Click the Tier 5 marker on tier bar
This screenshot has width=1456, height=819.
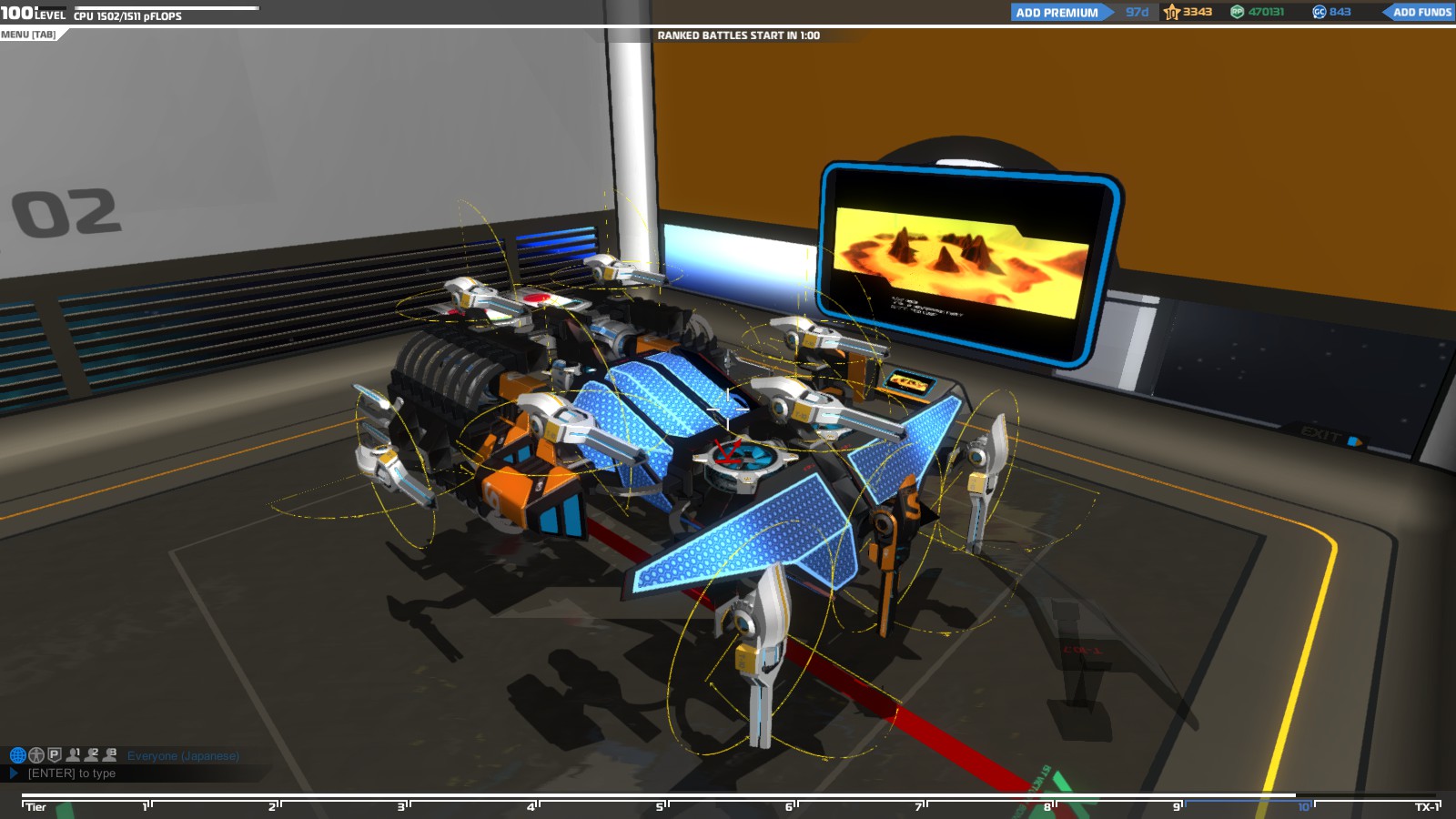pos(662,806)
